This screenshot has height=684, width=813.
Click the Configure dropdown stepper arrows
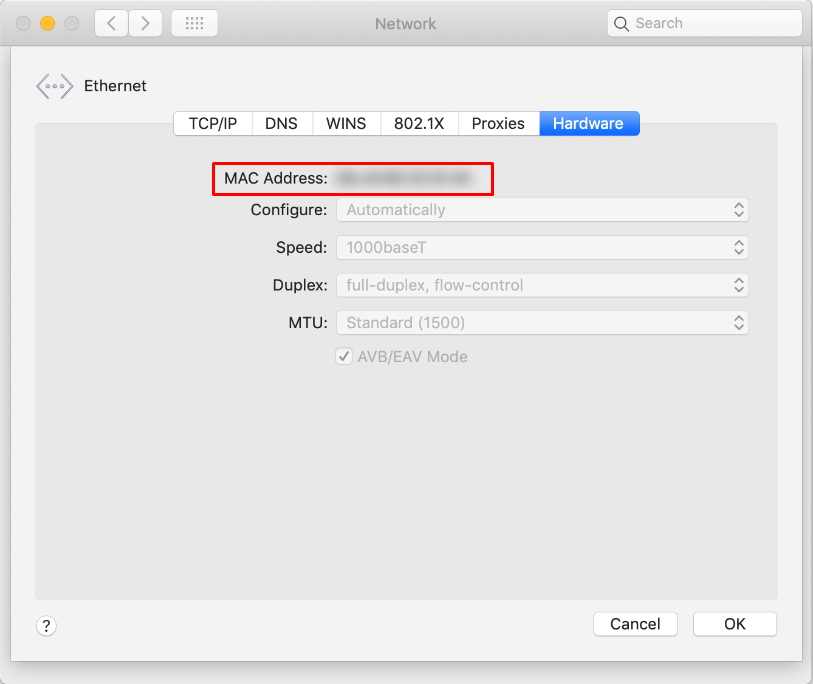(738, 209)
